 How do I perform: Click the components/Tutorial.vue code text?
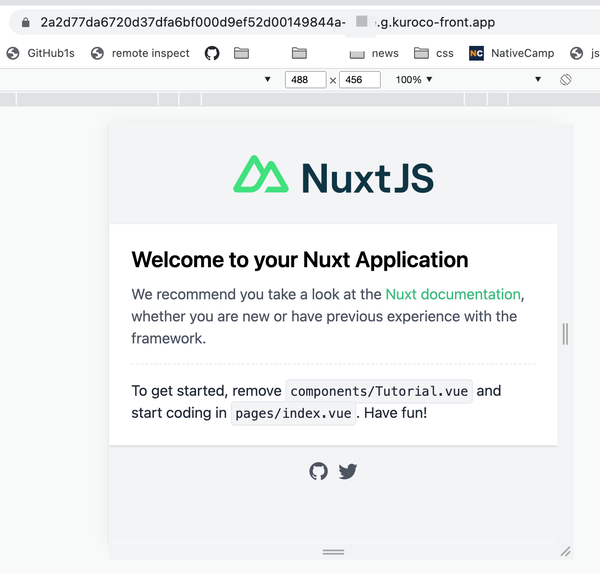point(379,391)
